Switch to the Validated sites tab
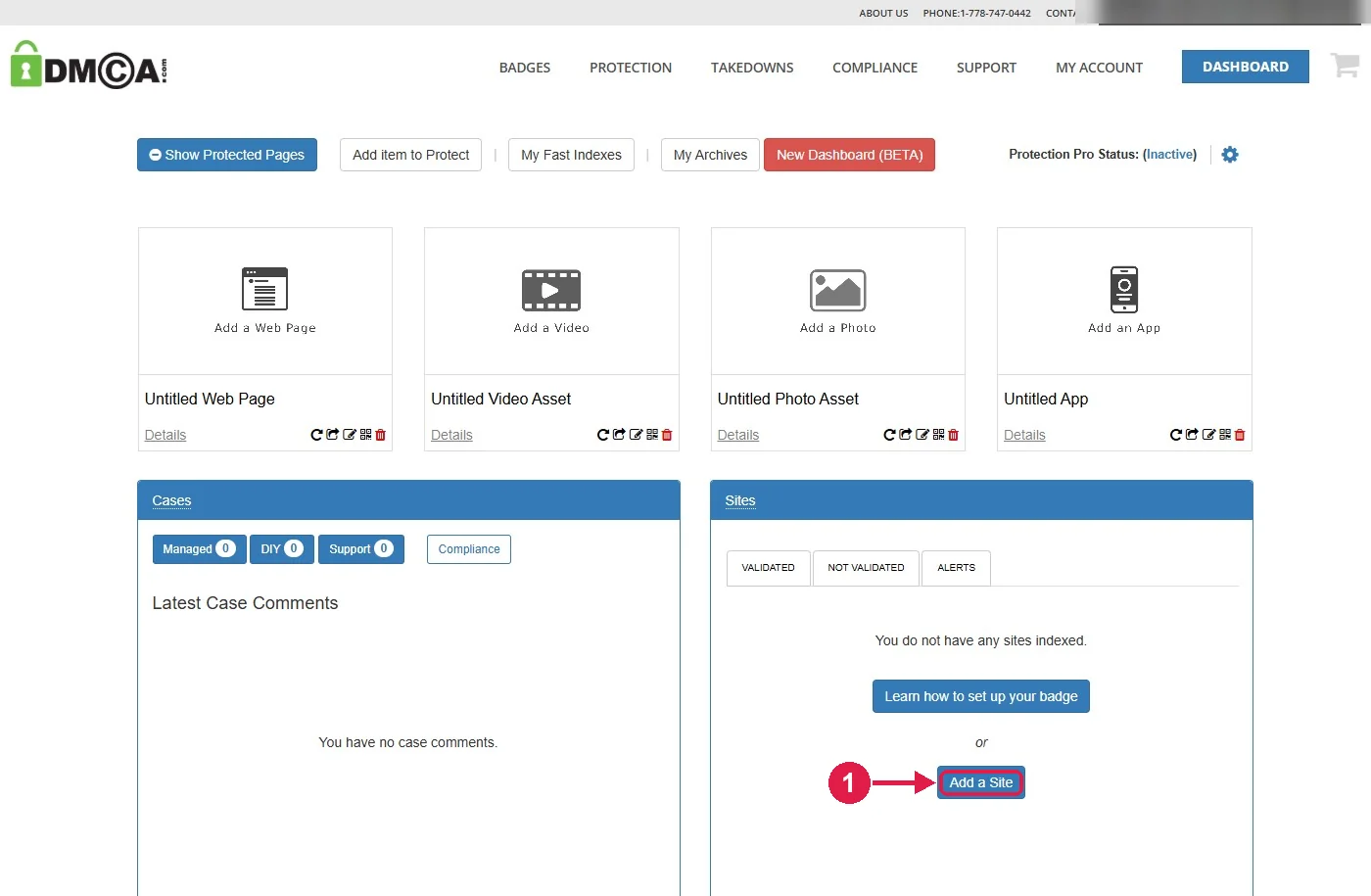 [x=769, y=568]
